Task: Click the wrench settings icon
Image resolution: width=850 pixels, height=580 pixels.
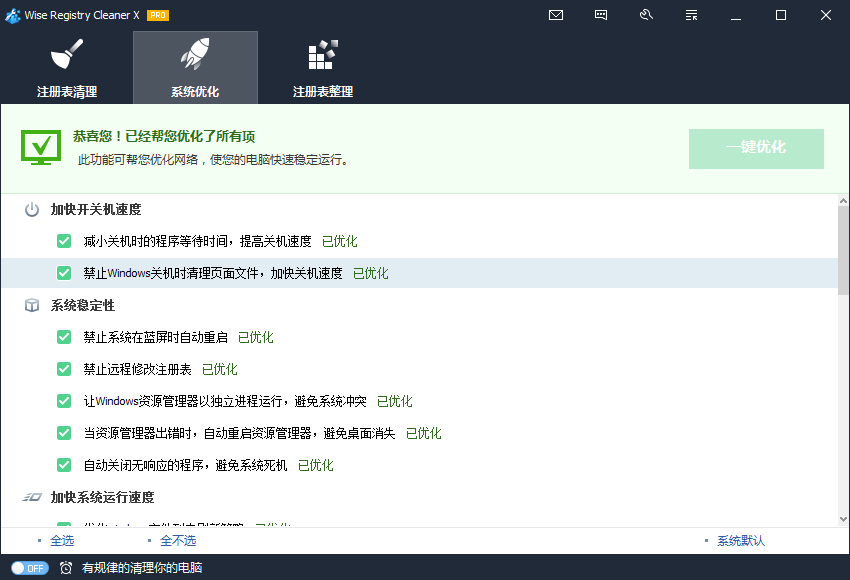Action: pos(646,15)
